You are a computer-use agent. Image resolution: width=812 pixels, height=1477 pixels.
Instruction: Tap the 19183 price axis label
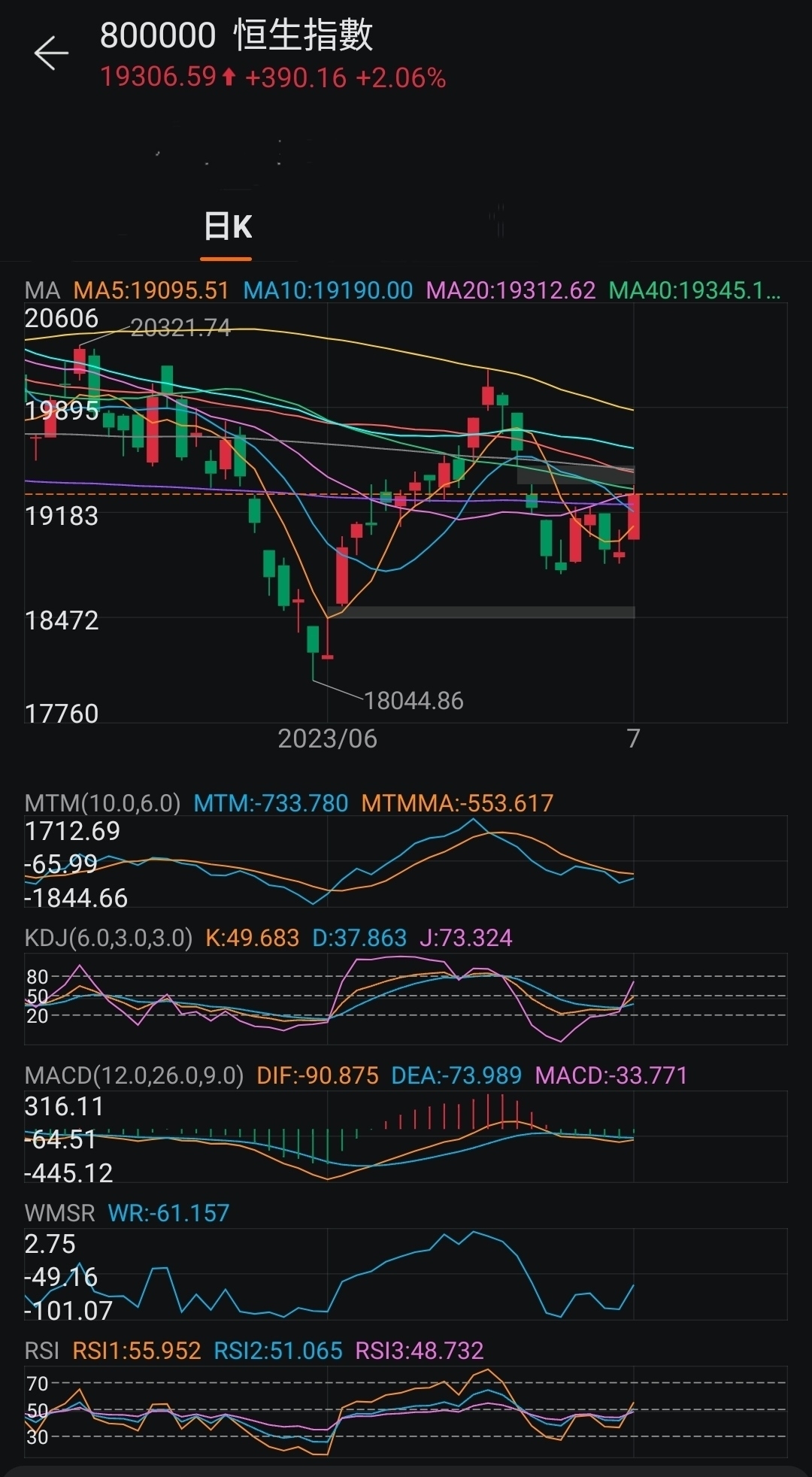62,516
